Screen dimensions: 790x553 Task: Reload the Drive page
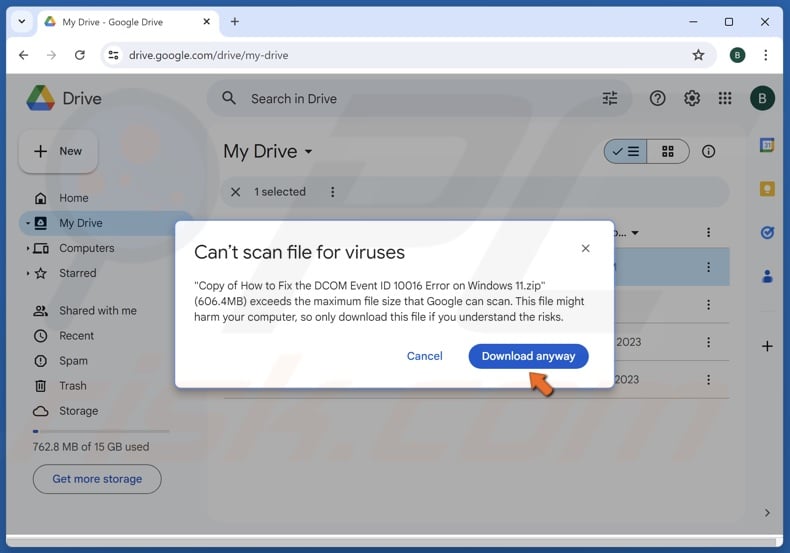pyautogui.click(x=80, y=55)
